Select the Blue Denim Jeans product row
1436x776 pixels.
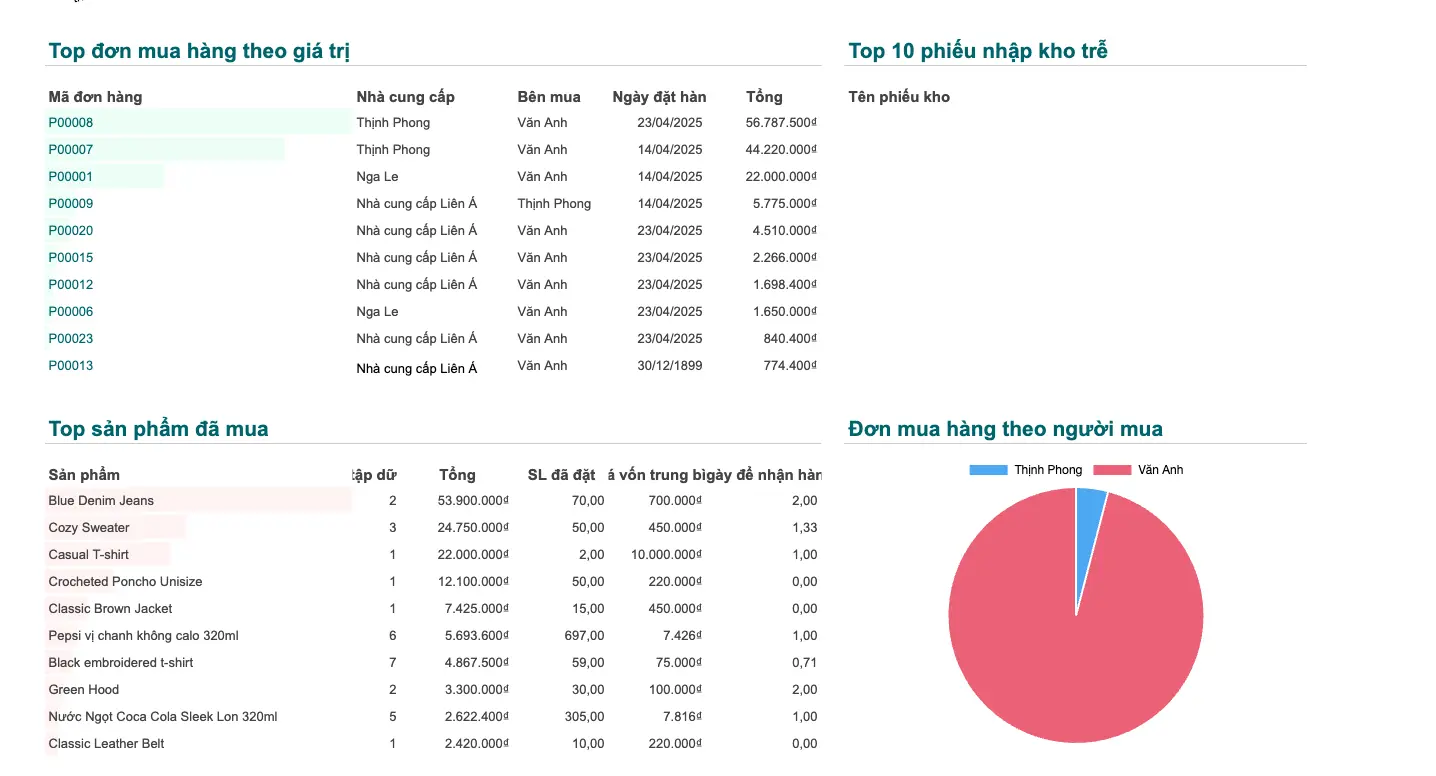[x=101, y=501]
